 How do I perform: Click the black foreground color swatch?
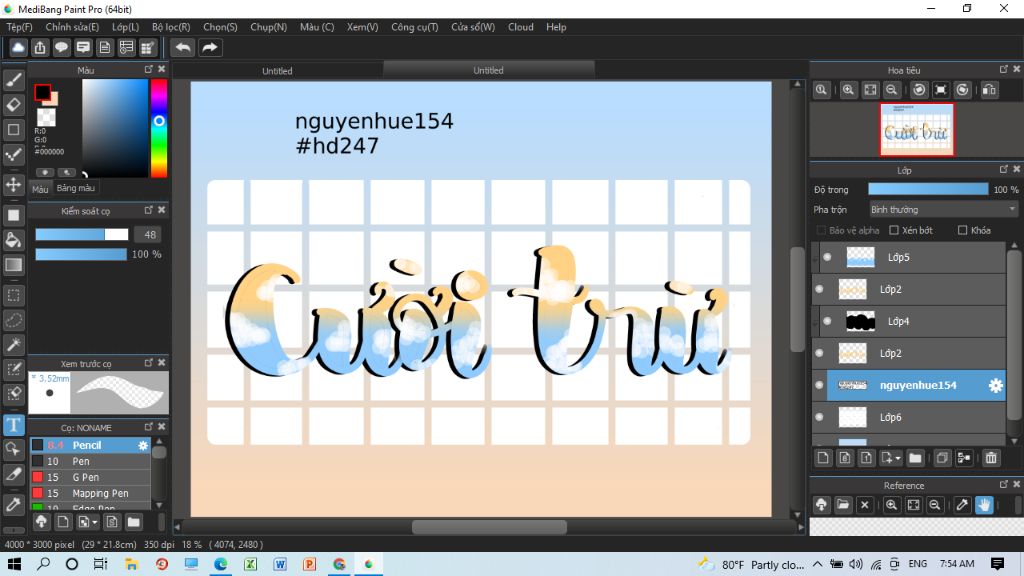[x=42, y=93]
